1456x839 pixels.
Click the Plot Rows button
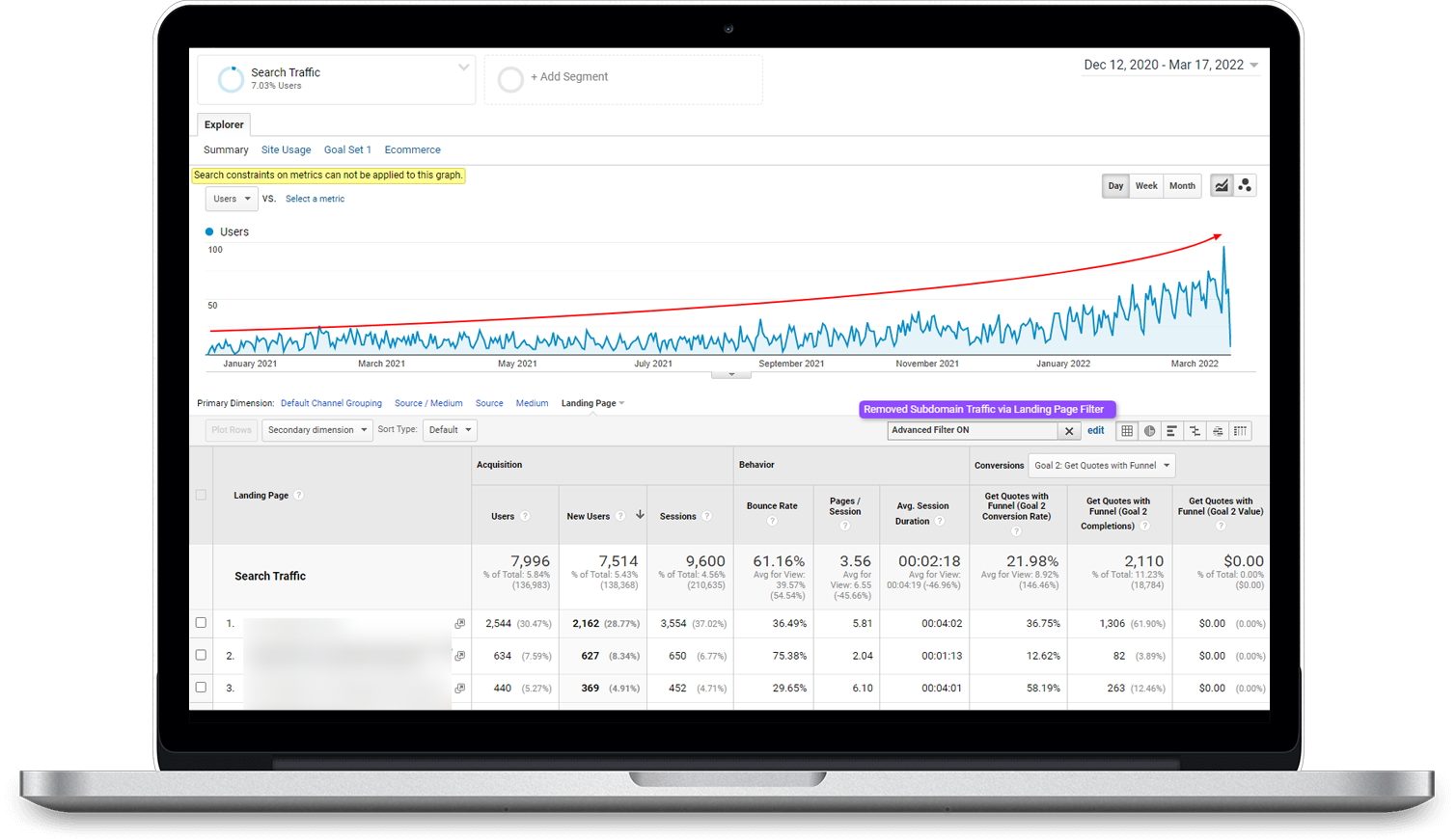pyautogui.click(x=232, y=430)
